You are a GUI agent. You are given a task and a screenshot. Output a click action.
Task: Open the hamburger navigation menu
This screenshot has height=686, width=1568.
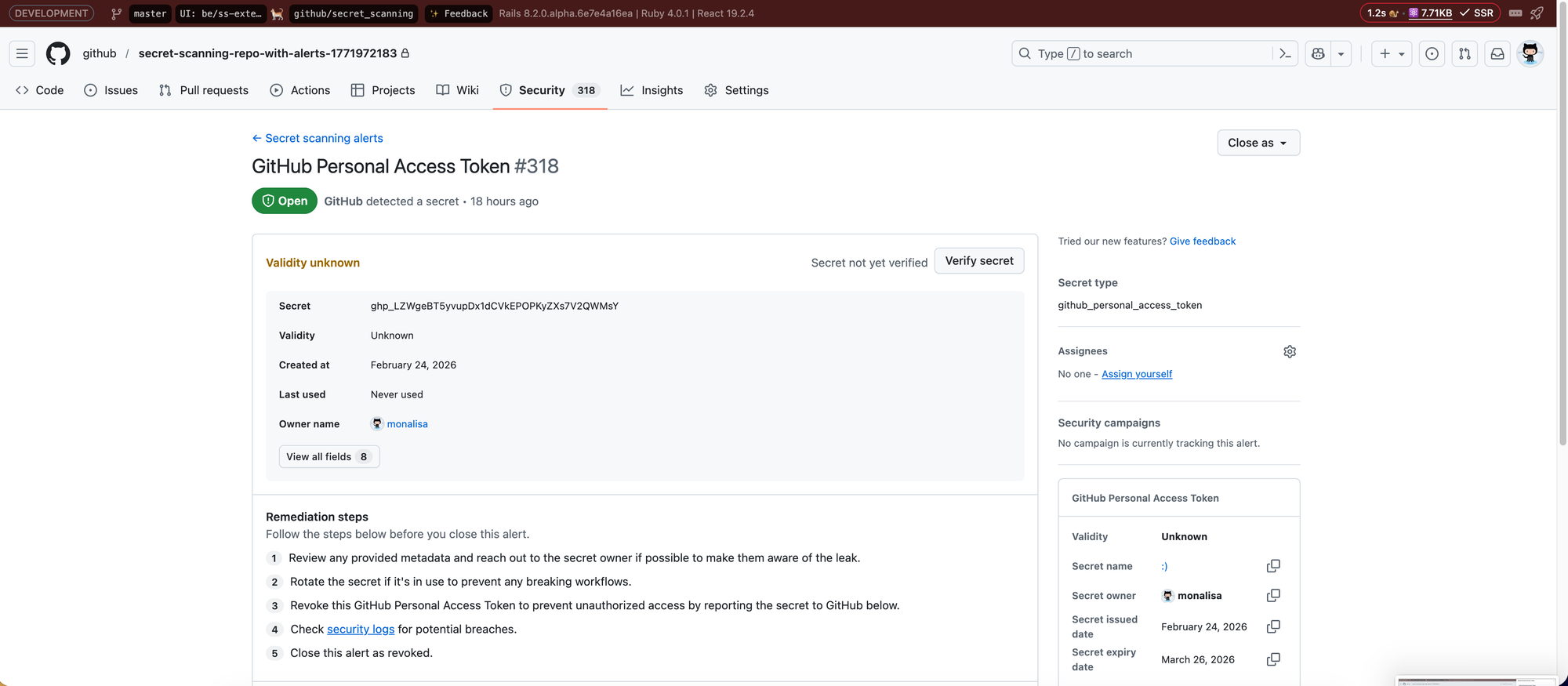coord(22,53)
